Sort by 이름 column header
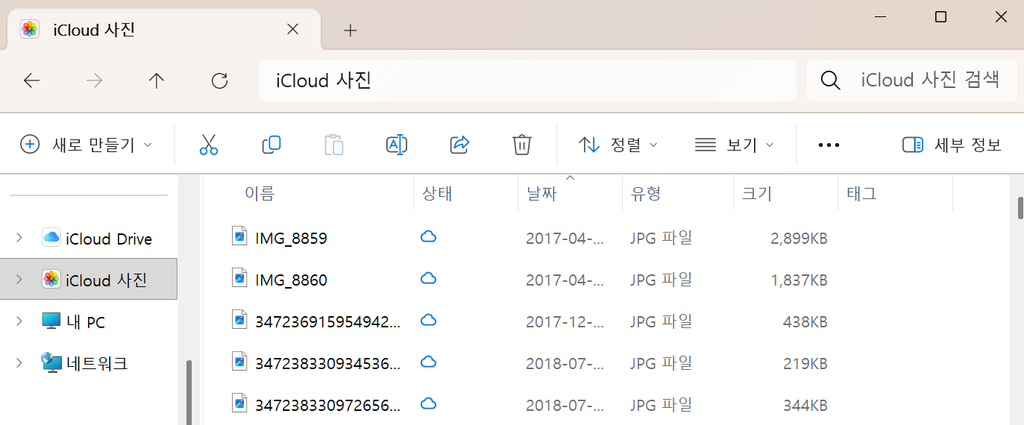1024x425 pixels. point(309,193)
